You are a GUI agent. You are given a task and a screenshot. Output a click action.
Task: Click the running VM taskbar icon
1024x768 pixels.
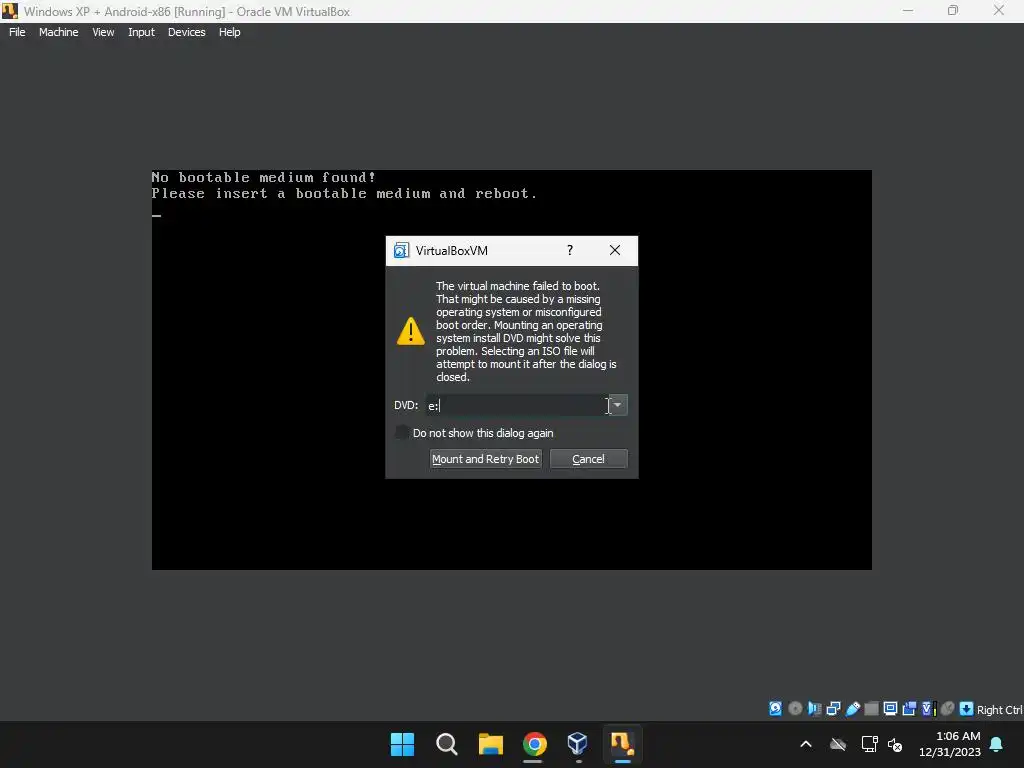click(622, 744)
